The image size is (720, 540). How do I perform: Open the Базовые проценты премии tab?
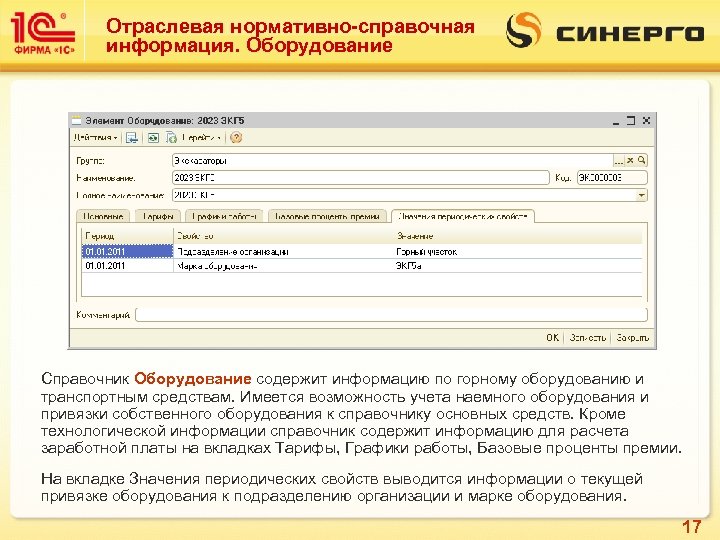coord(327,216)
